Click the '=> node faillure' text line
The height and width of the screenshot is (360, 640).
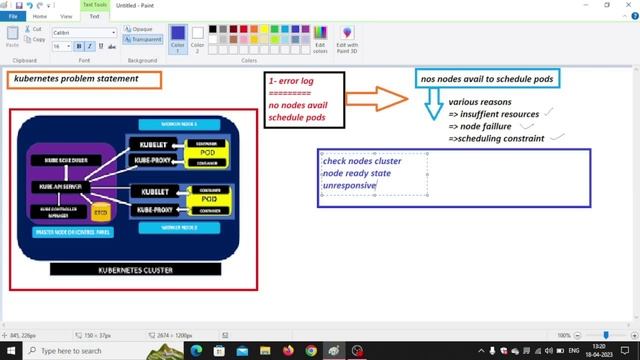click(480, 127)
